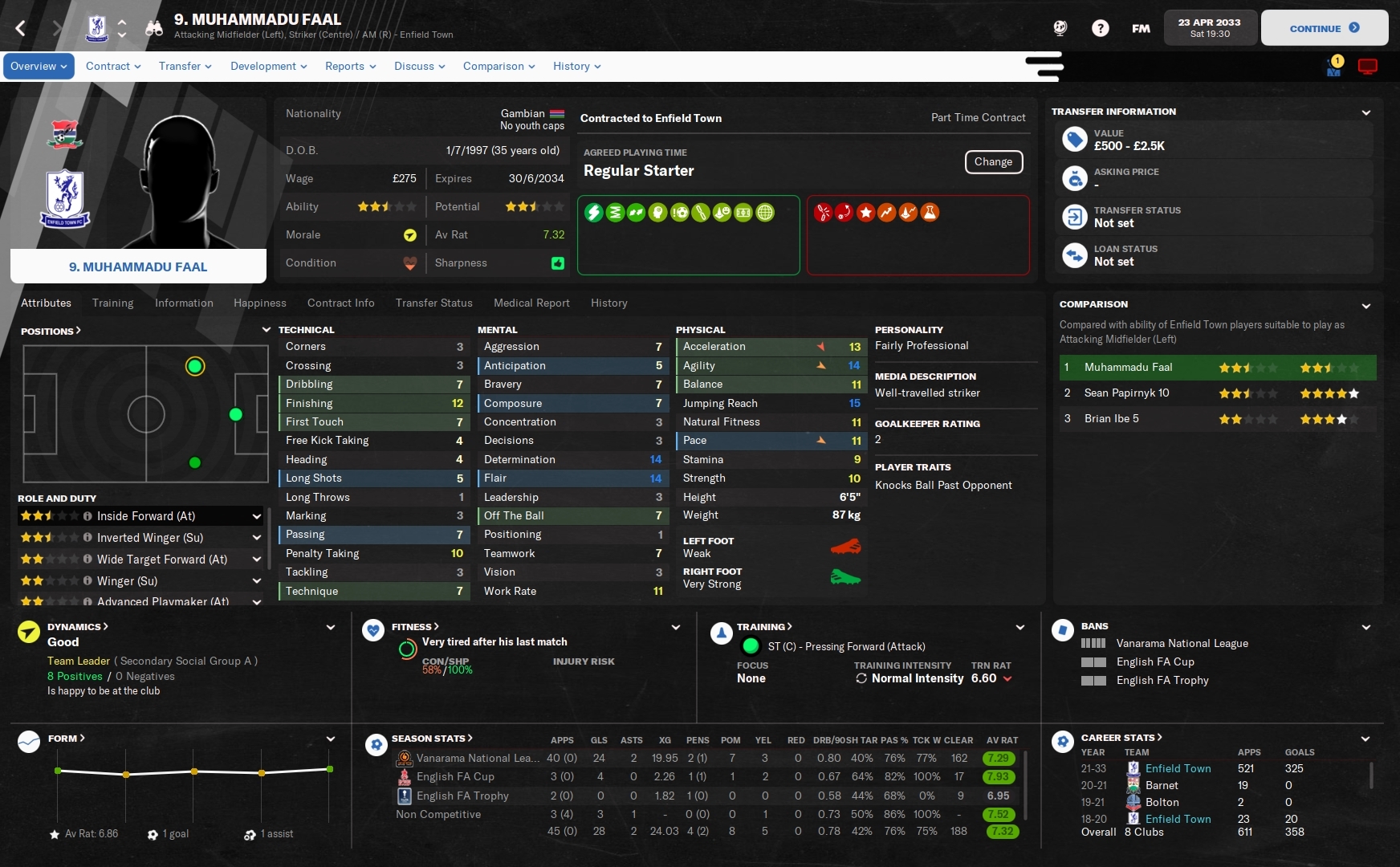Open the Season Stats header link

pos(432,739)
